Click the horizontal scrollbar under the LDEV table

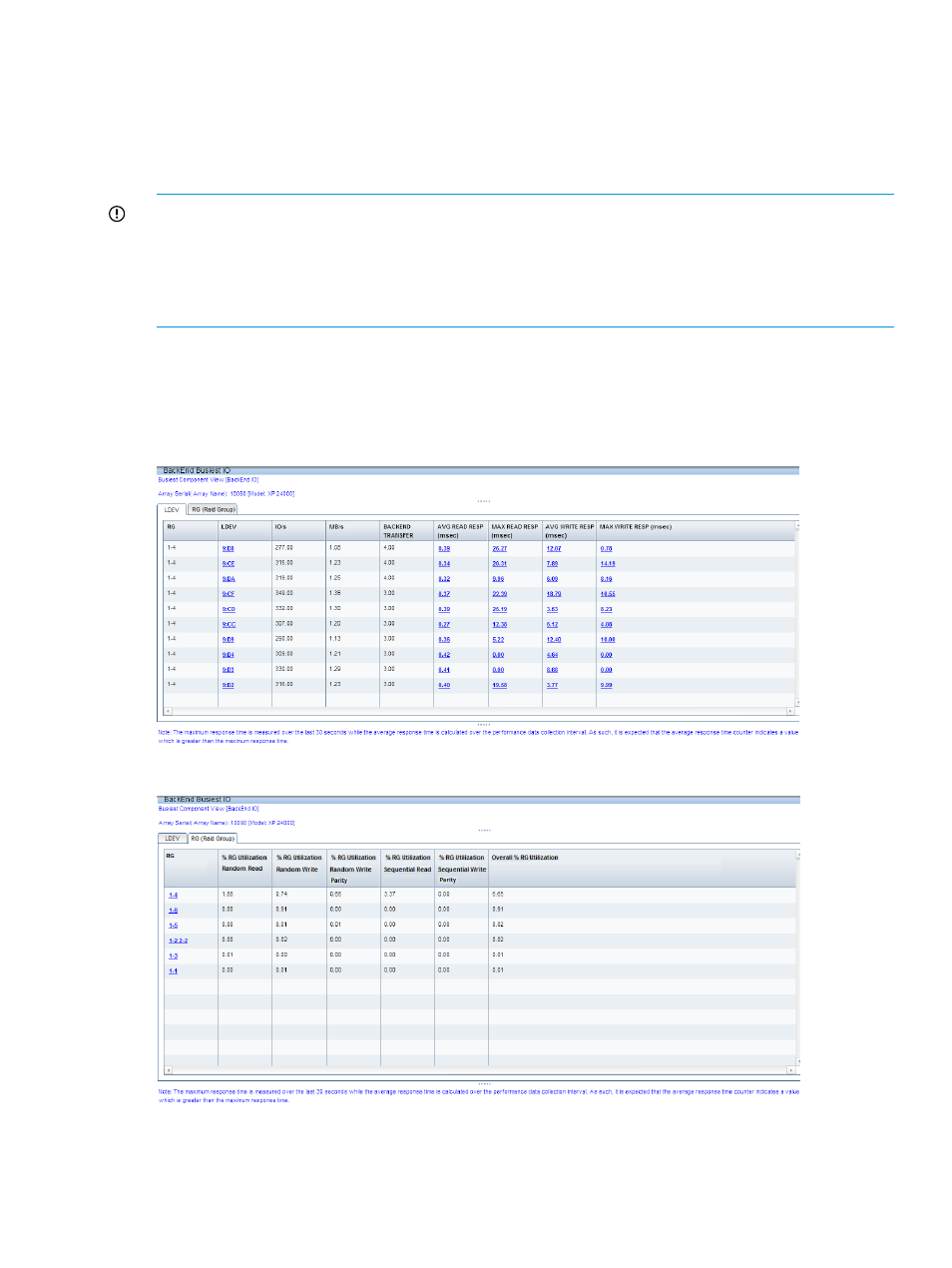(x=479, y=712)
